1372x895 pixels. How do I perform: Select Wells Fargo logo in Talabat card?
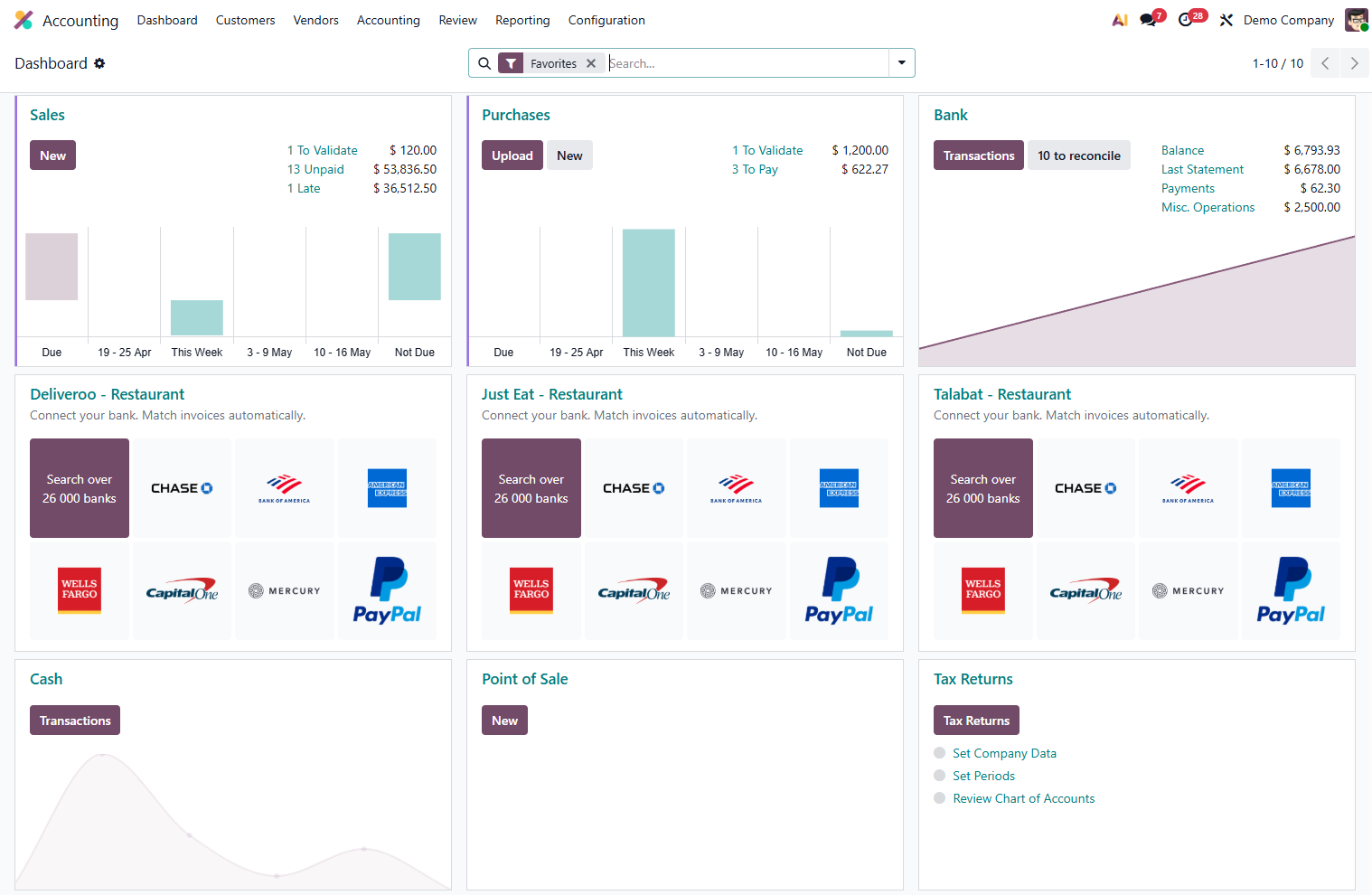pyautogui.click(x=983, y=590)
